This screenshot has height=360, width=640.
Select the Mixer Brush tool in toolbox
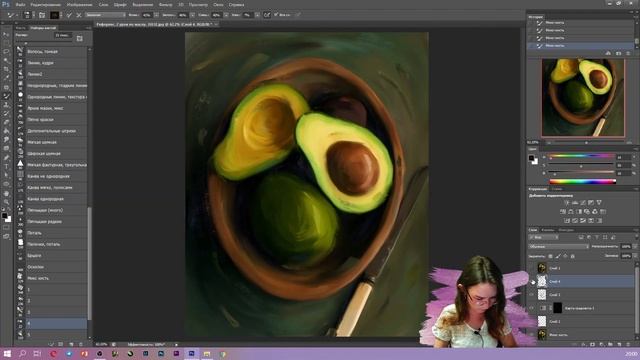pos(6,96)
